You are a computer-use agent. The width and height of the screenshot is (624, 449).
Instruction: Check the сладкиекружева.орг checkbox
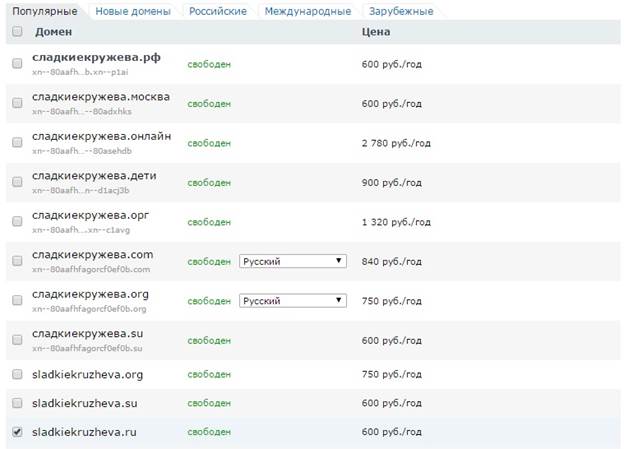point(17,221)
